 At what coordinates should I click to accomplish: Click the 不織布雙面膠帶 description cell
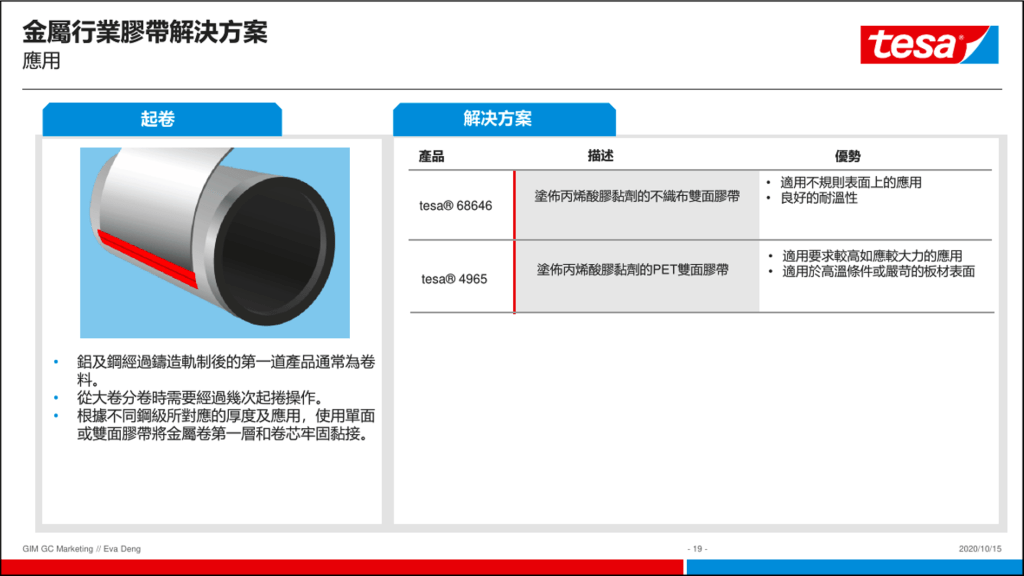point(637,197)
